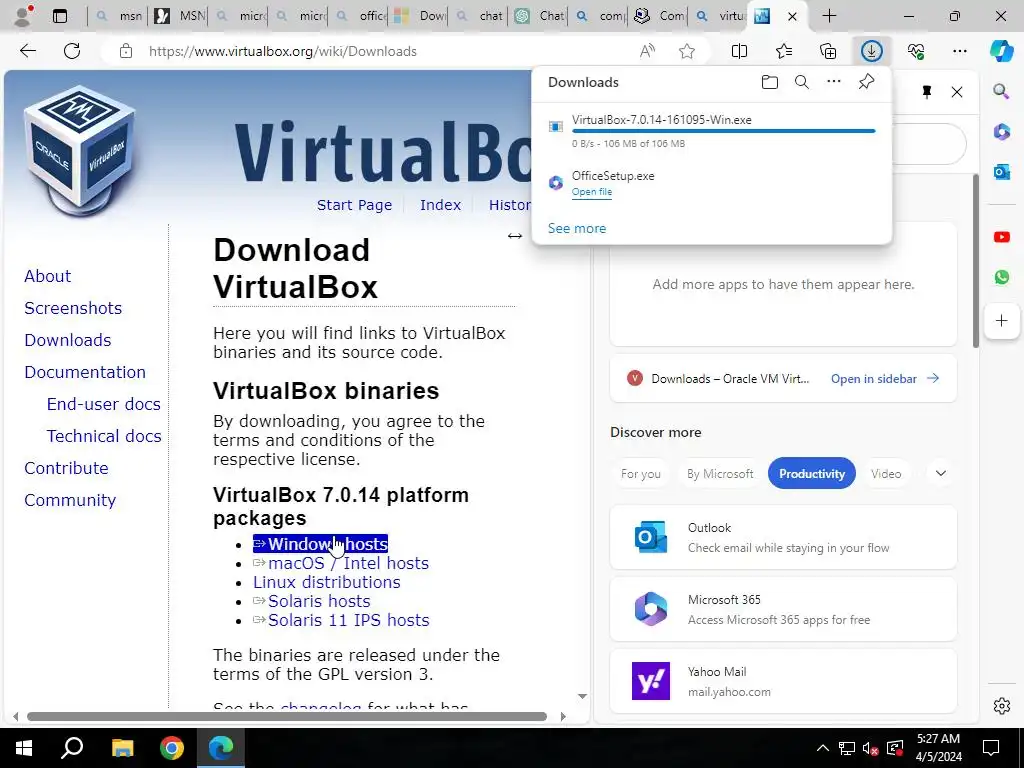Screen dimensions: 1024x768
Task: Open the Read aloud icon in address bar
Action: [x=647, y=51]
